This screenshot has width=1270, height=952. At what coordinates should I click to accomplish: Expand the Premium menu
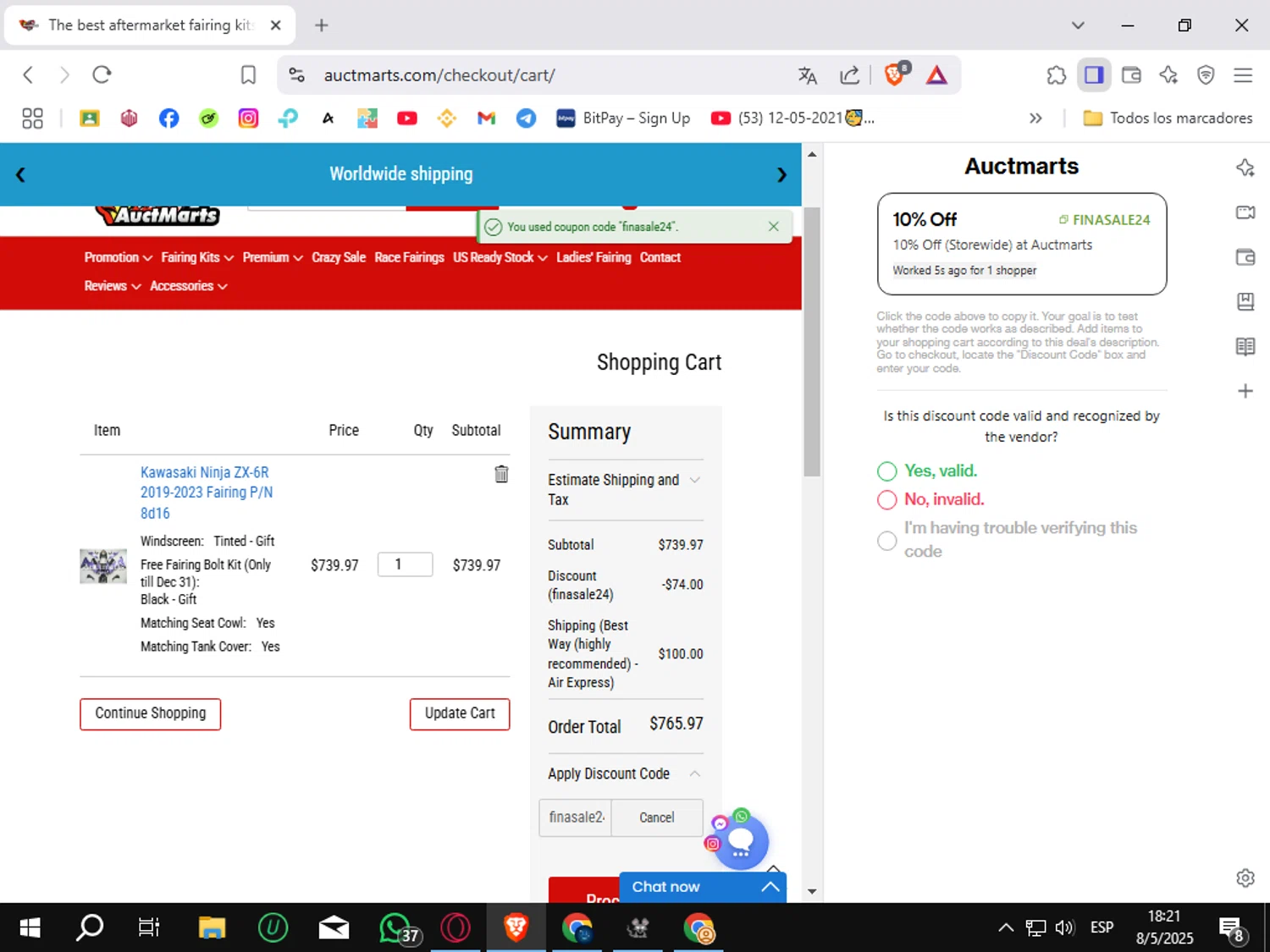pos(272,257)
